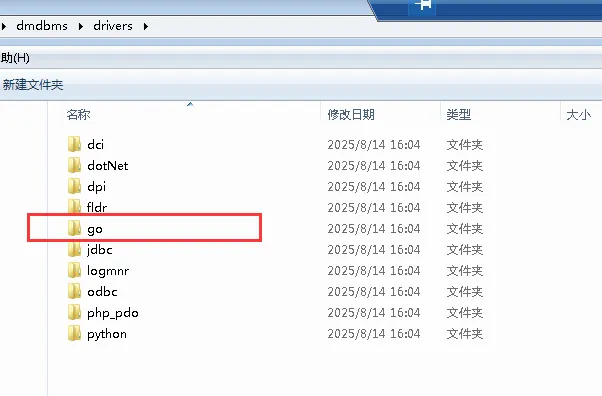Screen dimensions: 602x396
Task: Click the php_pdo folder name
Action: click(x=112, y=313)
